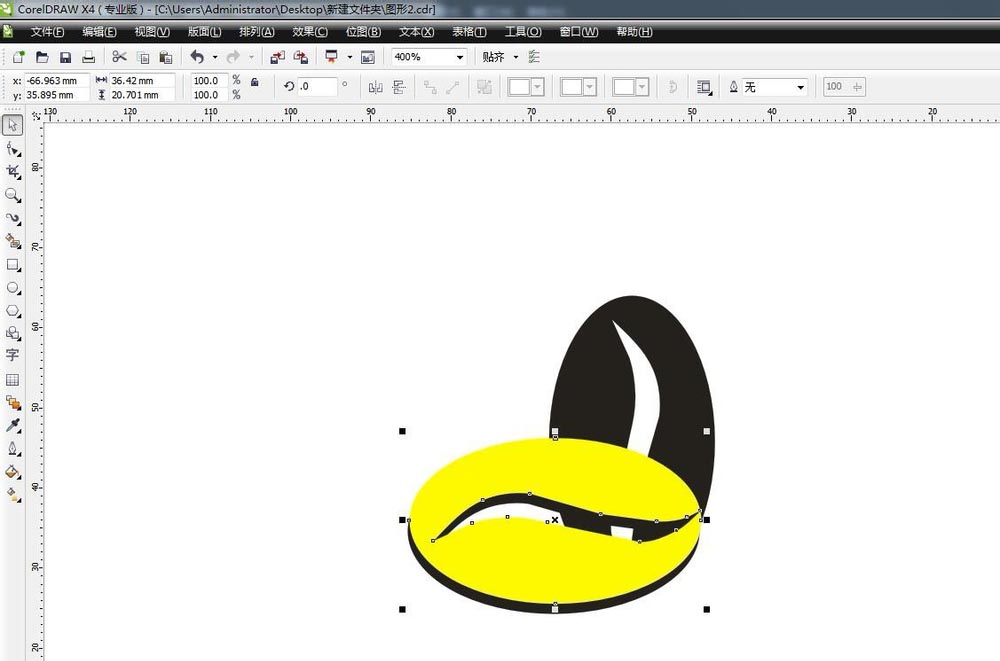1000x661 pixels.
Task: Click the Save disk icon
Action: coord(65,57)
